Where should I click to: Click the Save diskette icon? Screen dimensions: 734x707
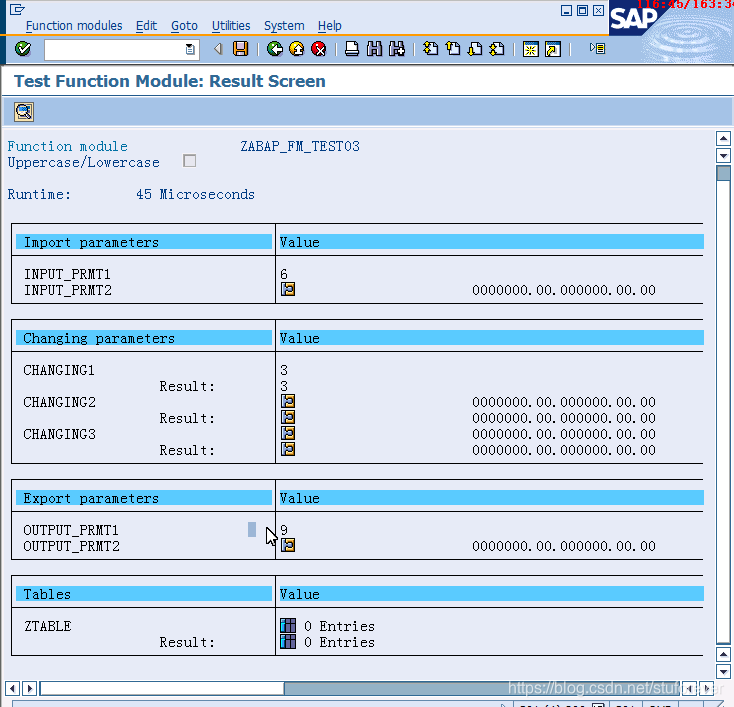tap(241, 49)
